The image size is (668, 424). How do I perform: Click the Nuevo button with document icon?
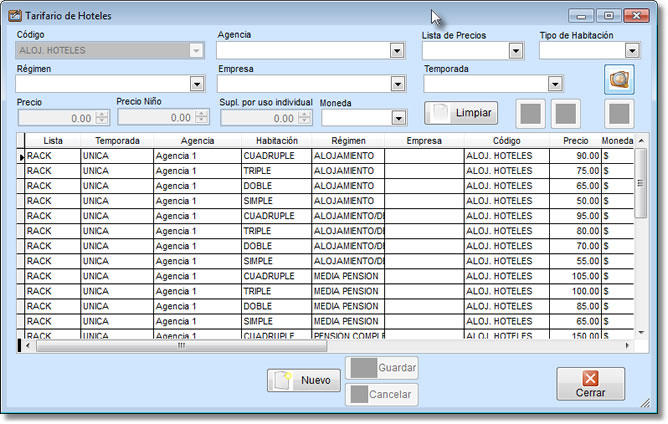[x=304, y=380]
